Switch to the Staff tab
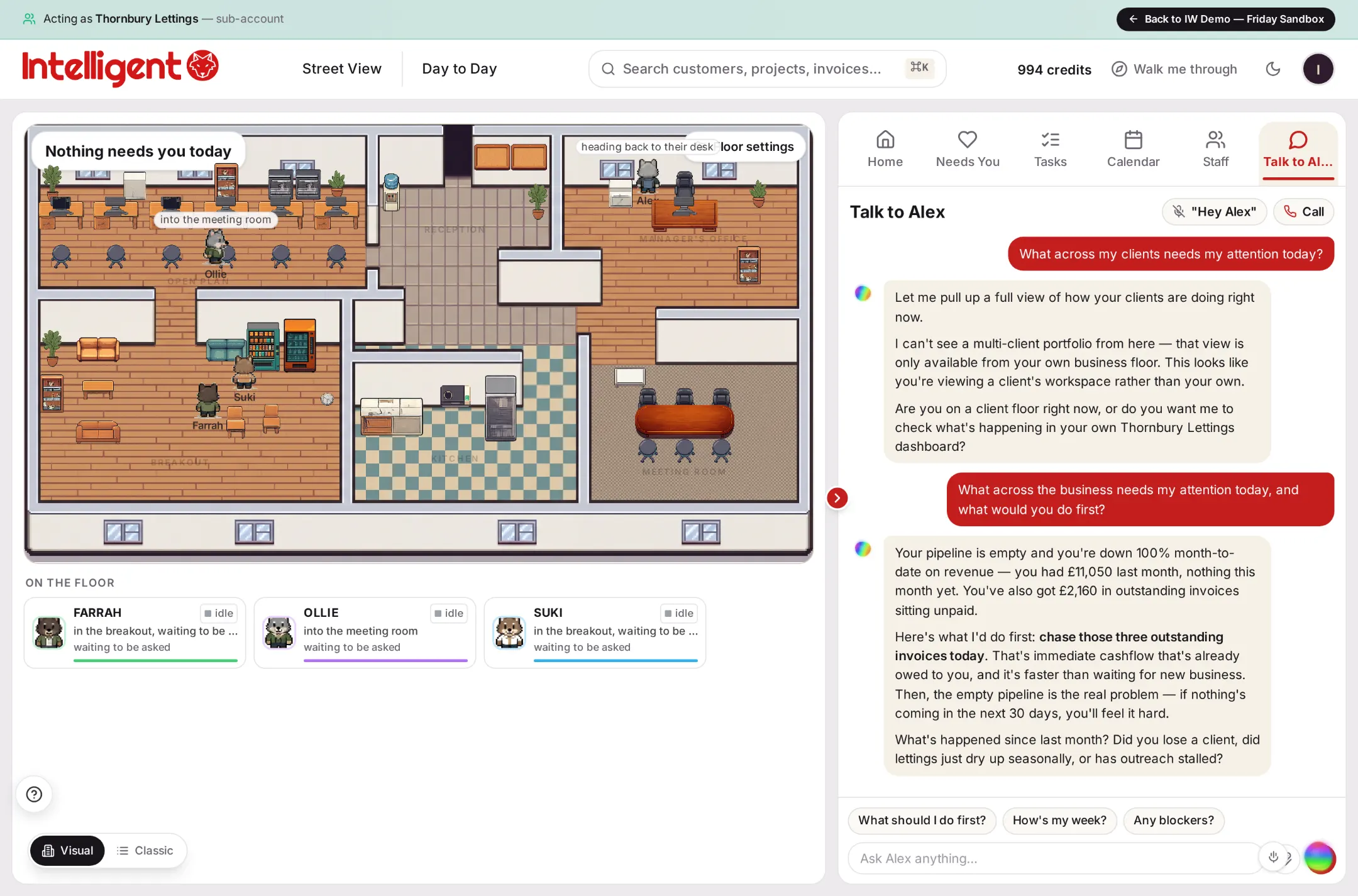The width and height of the screenshot is (1358, 896). click(x=1215, y=150)
